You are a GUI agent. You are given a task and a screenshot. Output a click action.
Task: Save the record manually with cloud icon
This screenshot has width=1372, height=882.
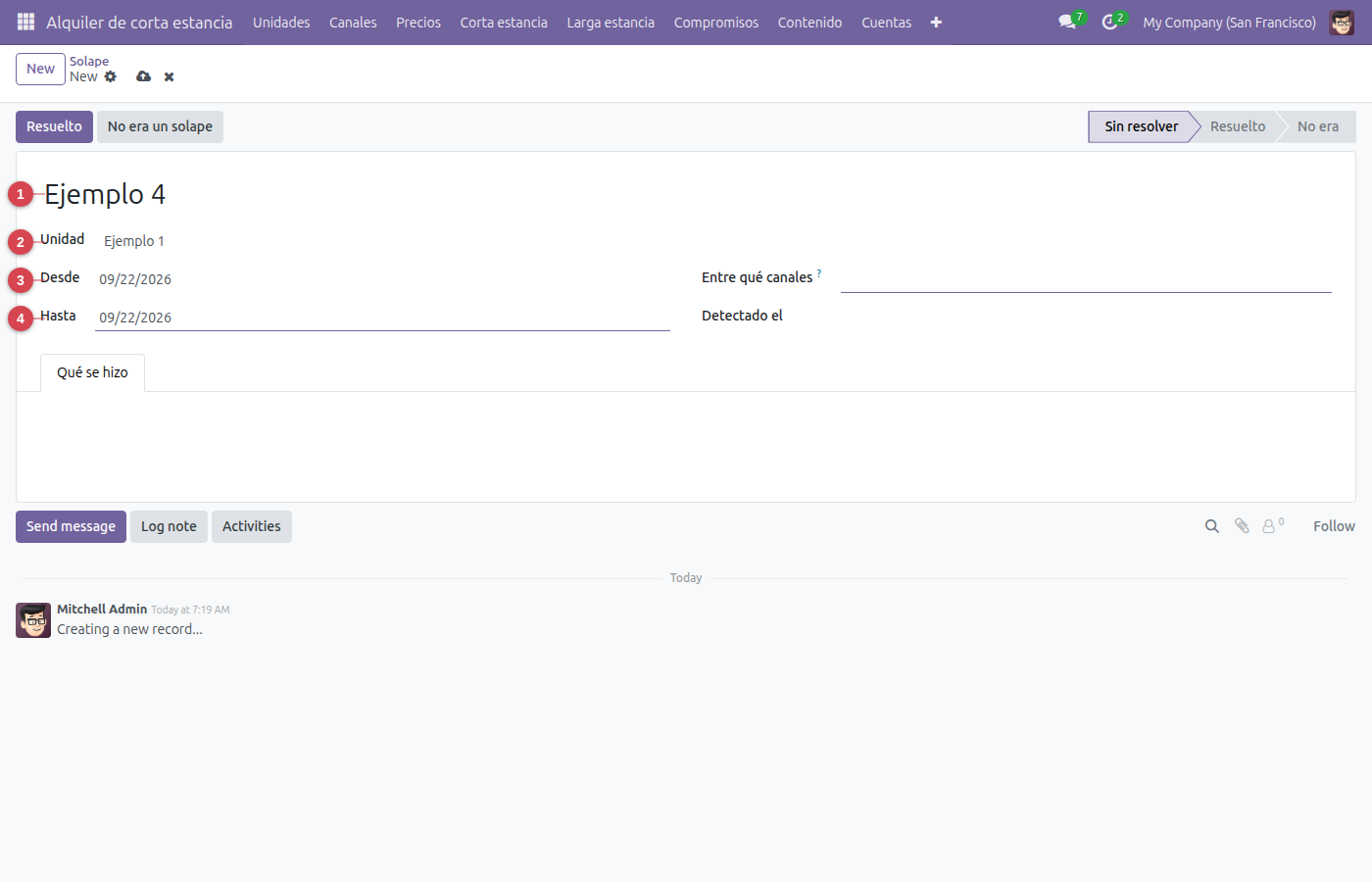(144, 76)
